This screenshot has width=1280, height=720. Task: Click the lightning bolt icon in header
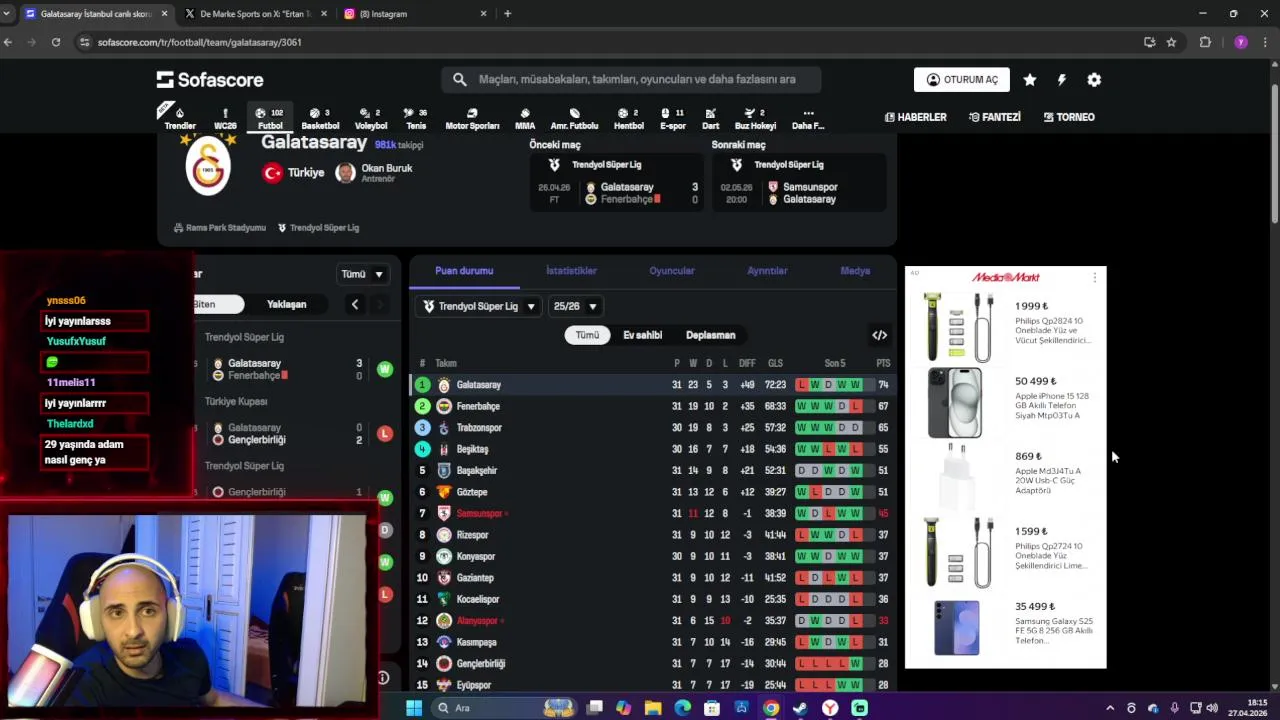(x=1062, y=80)
